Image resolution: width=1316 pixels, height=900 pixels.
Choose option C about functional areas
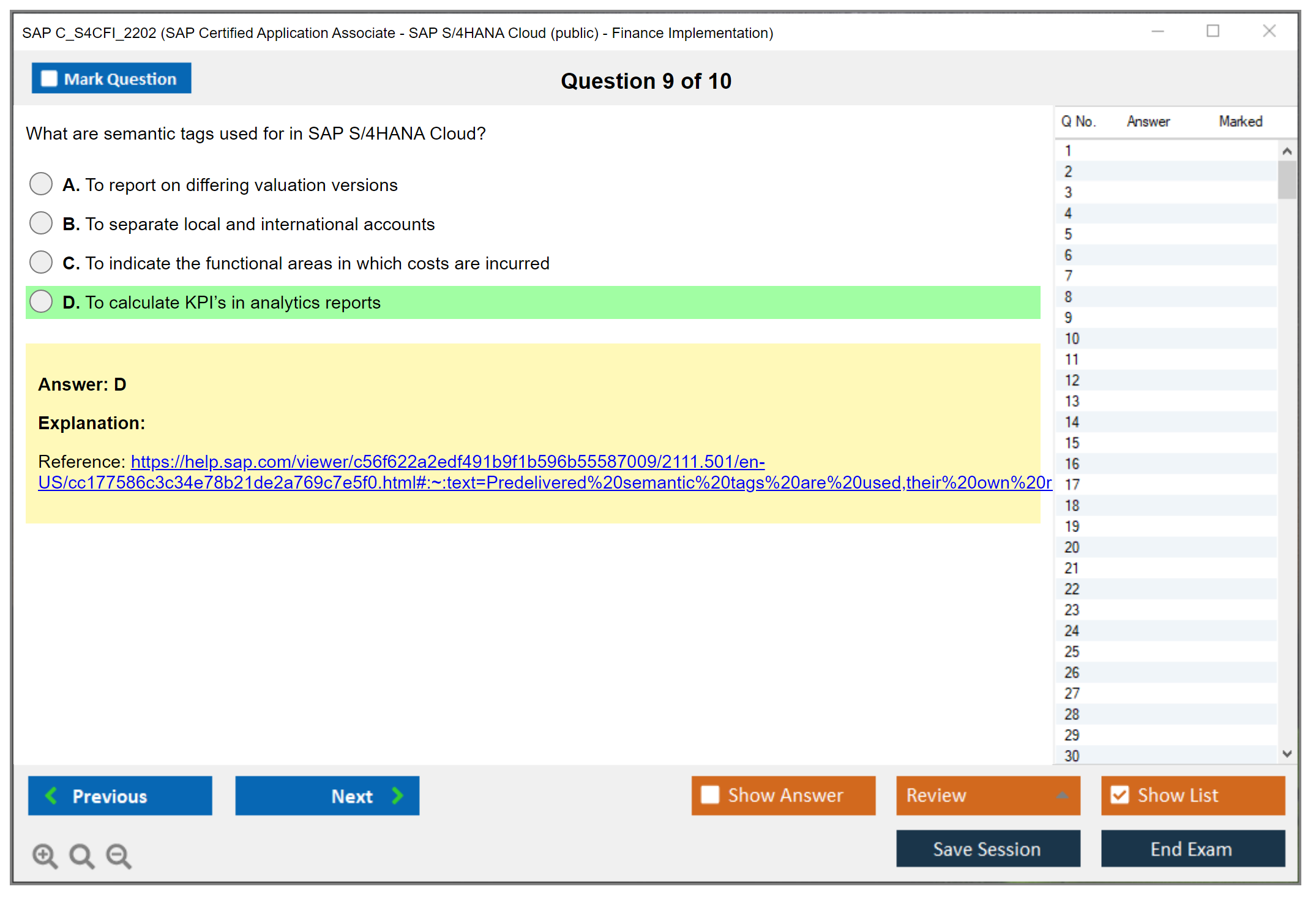pos(41,262)
